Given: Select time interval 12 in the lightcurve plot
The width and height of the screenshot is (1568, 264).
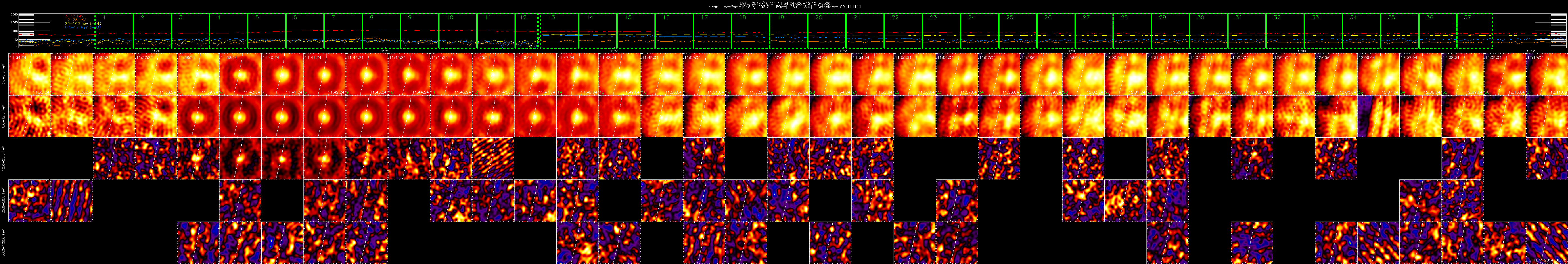Looking at the screenshot, I should (x=527, y=31).
